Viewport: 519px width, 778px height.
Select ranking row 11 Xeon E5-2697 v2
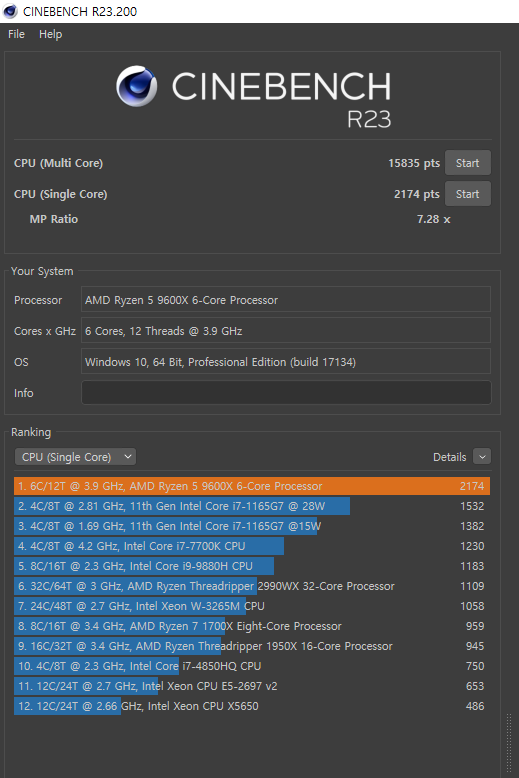(x=252, y=686)
